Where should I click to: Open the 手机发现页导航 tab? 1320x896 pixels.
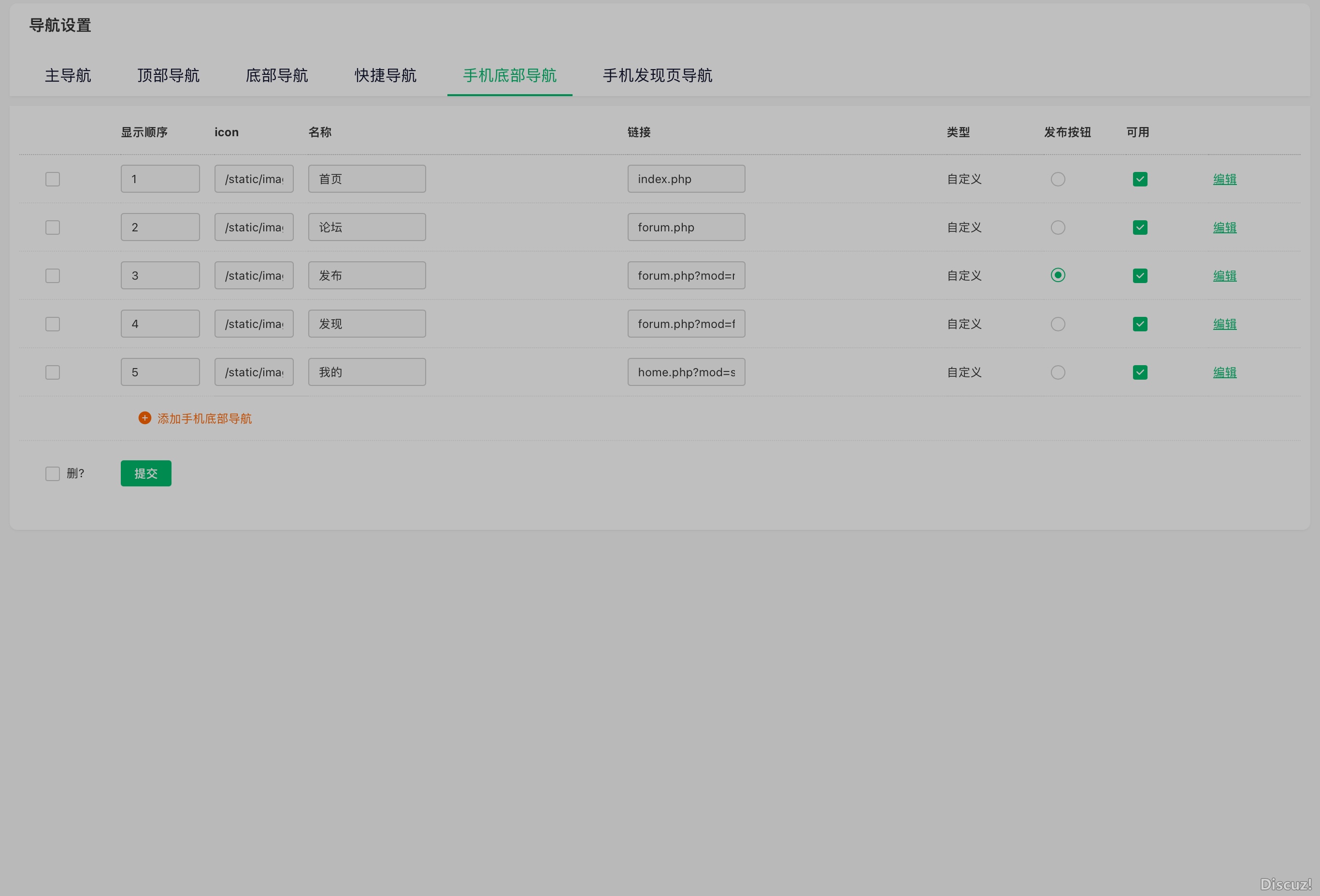(x=657, y=75)
